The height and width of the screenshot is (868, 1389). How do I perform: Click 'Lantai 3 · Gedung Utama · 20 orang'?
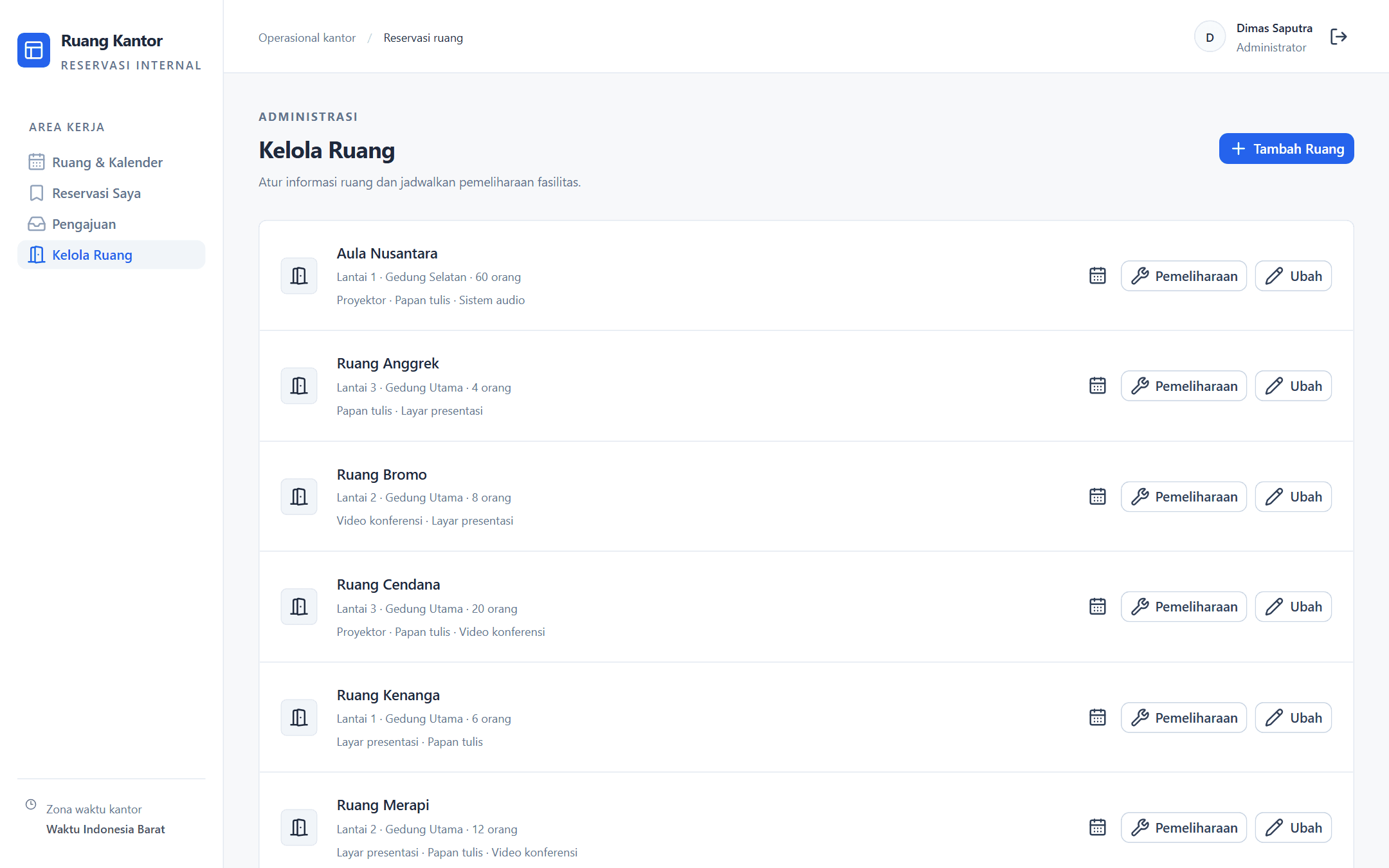tap(427, 609)
